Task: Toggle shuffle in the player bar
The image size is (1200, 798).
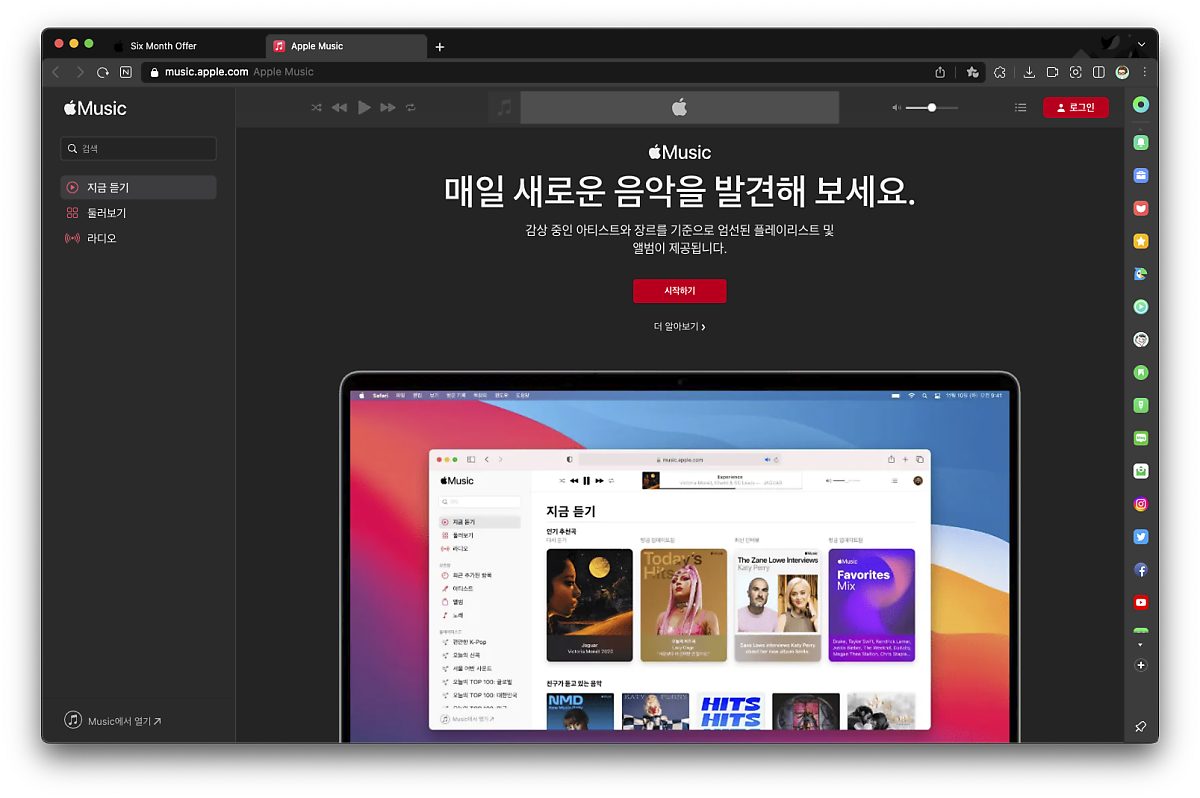Action: pyautogui.click(x=317, y=108)
